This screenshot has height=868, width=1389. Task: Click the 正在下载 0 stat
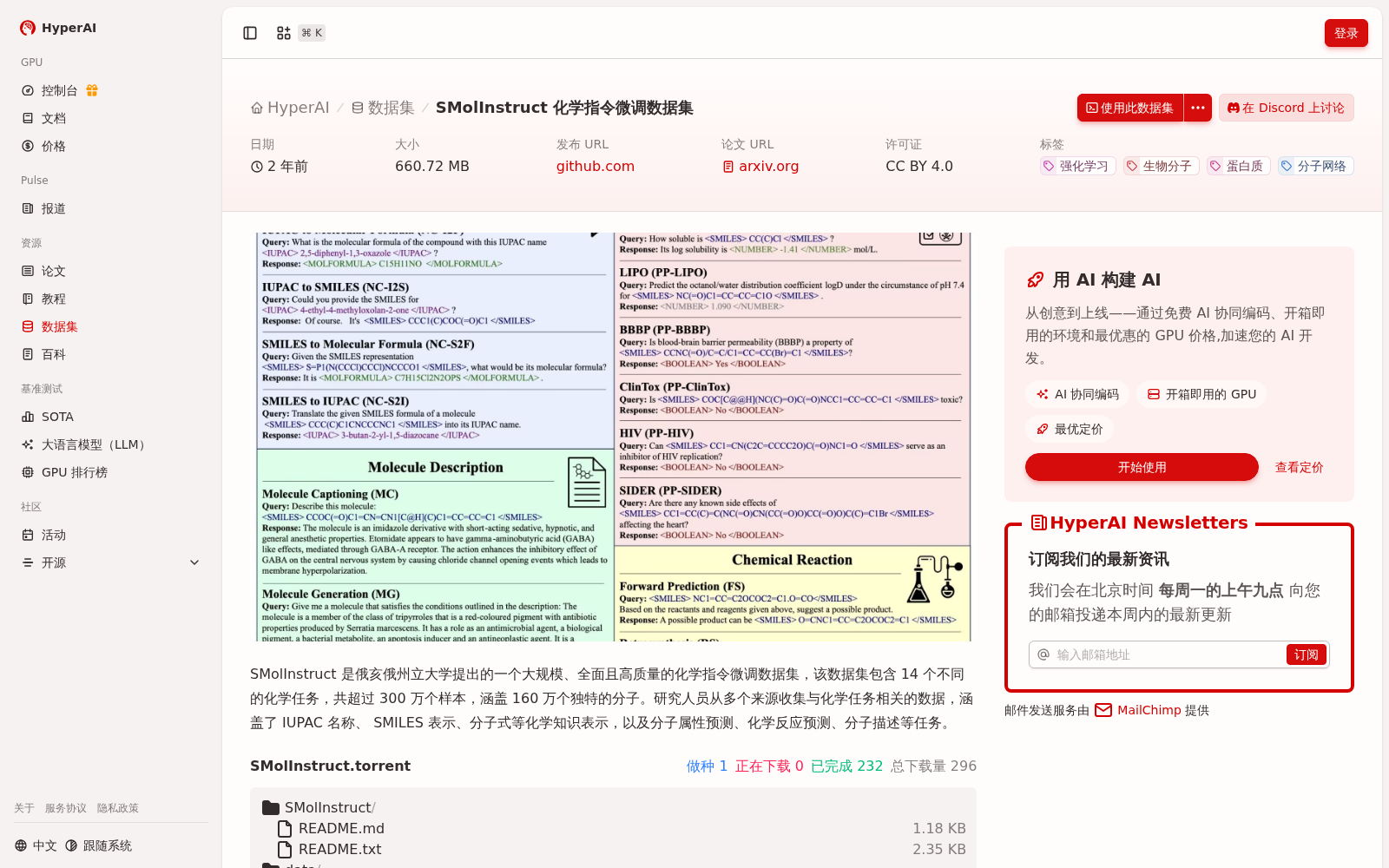769,766
